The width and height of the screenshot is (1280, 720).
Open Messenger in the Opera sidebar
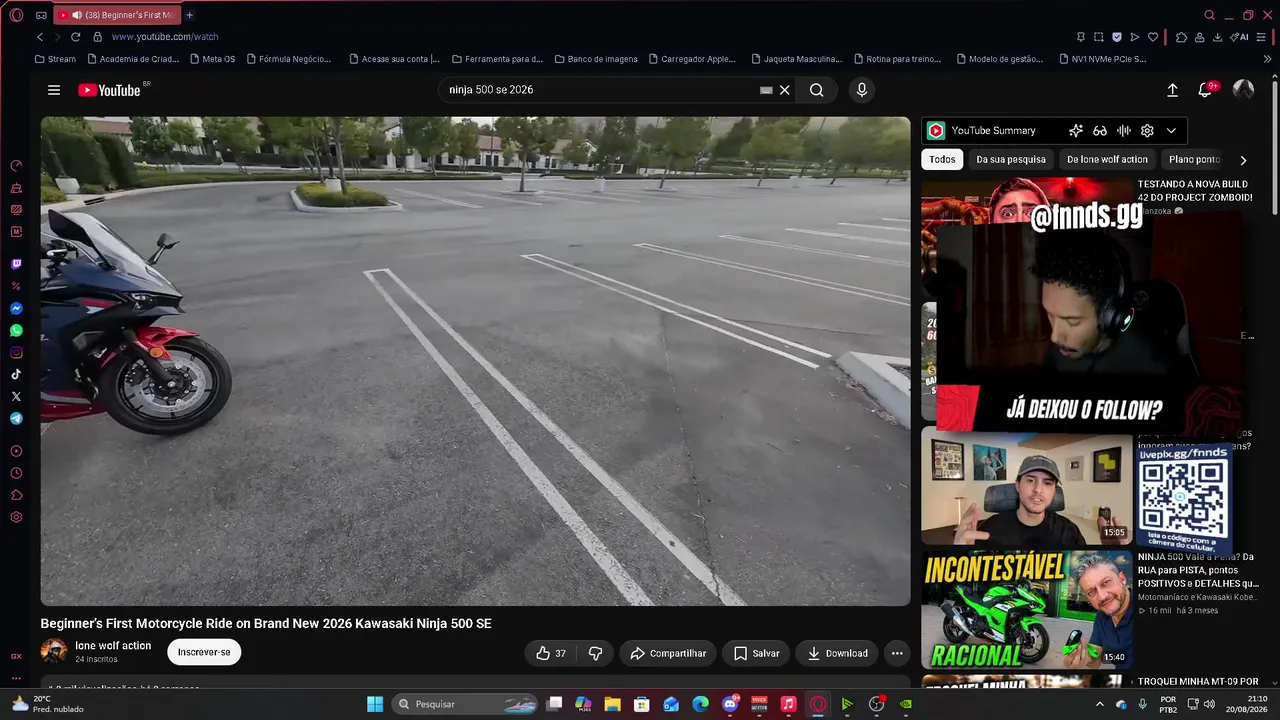(x=16, y=309)
